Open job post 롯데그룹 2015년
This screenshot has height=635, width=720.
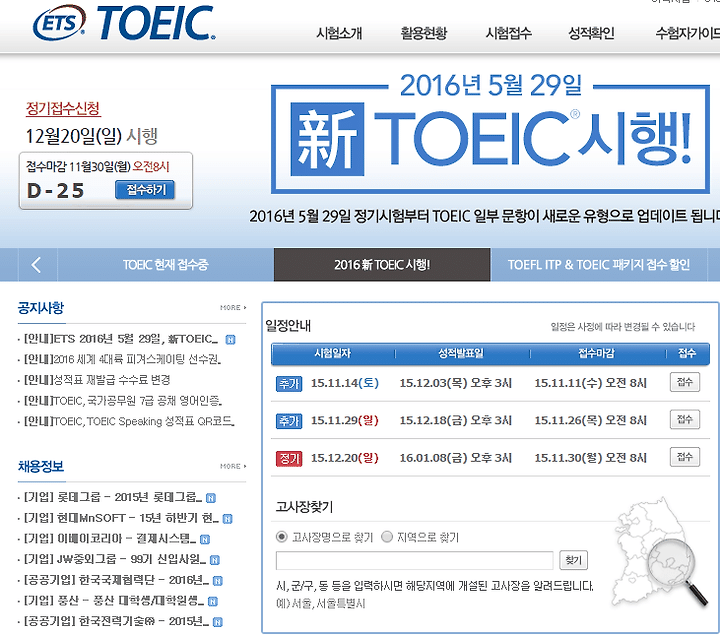113,497
